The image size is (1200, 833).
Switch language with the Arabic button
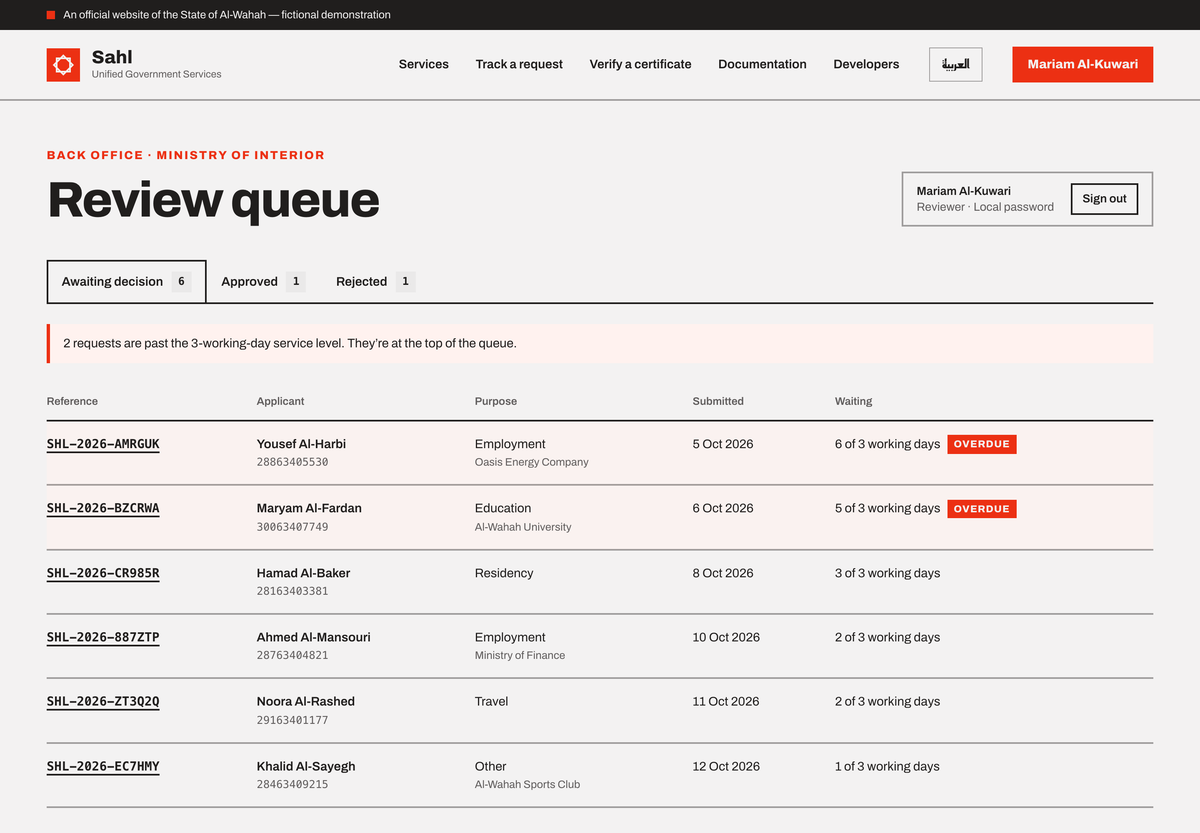[955, 64]
